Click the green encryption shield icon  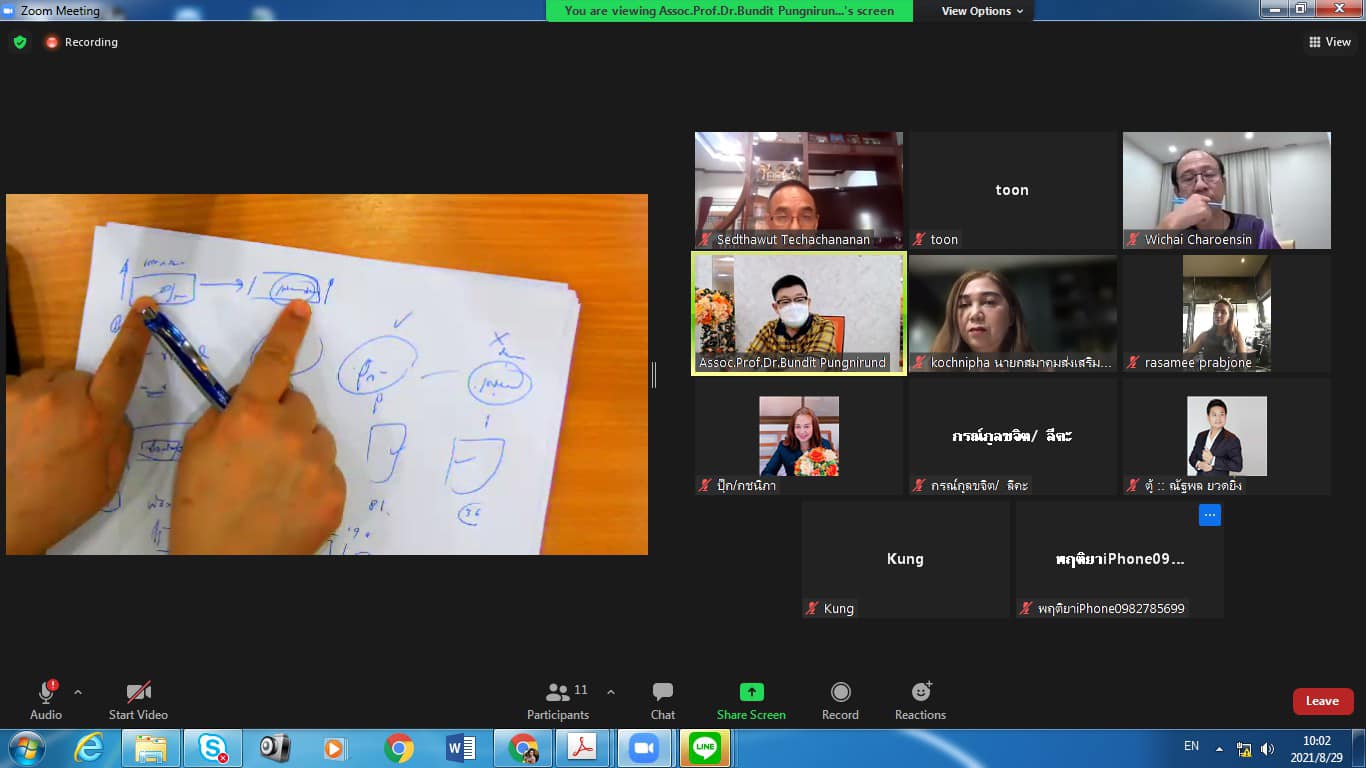tap(20, 42)
